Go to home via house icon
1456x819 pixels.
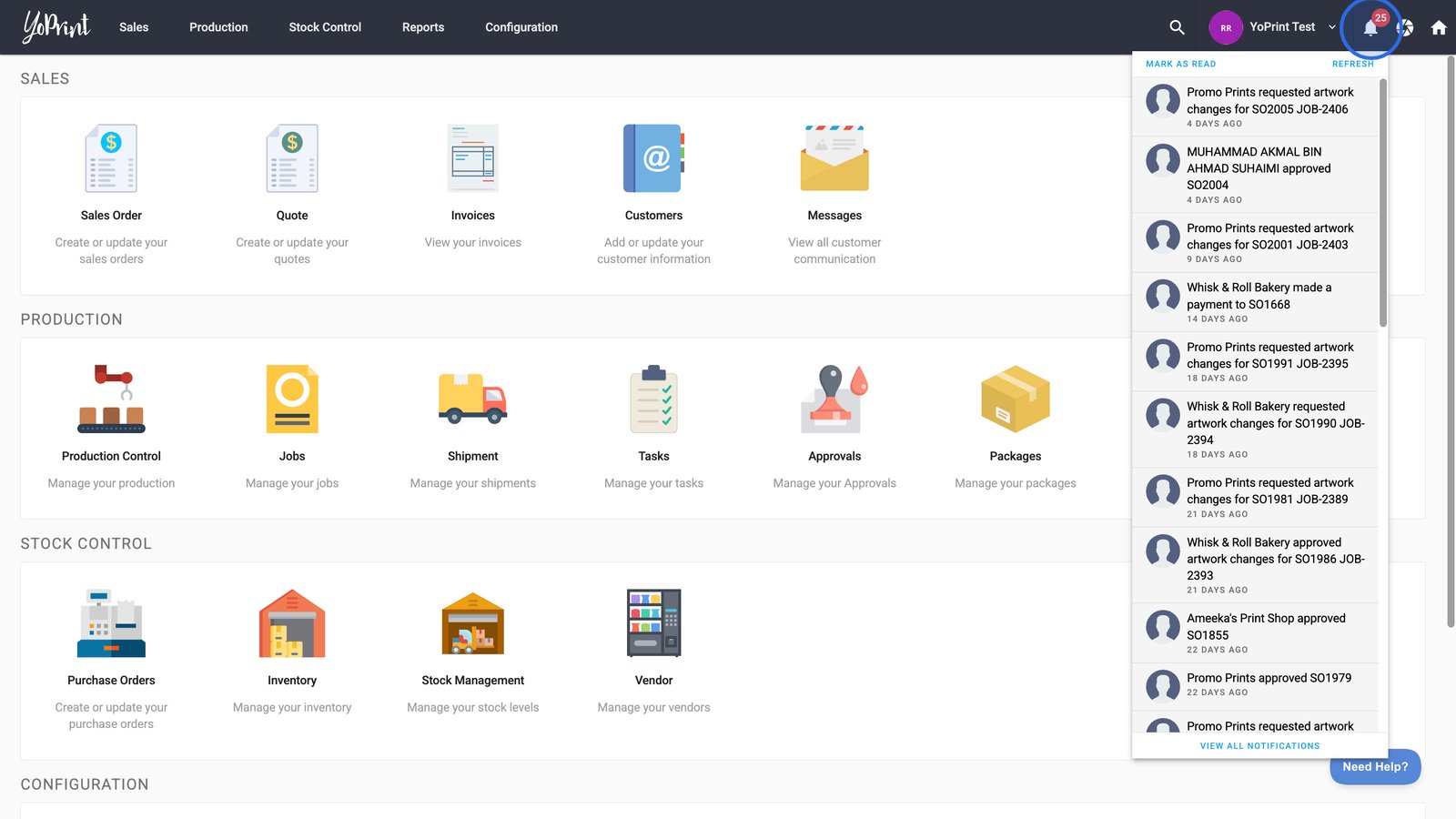pyautogui.click(x=1439, y=27)
